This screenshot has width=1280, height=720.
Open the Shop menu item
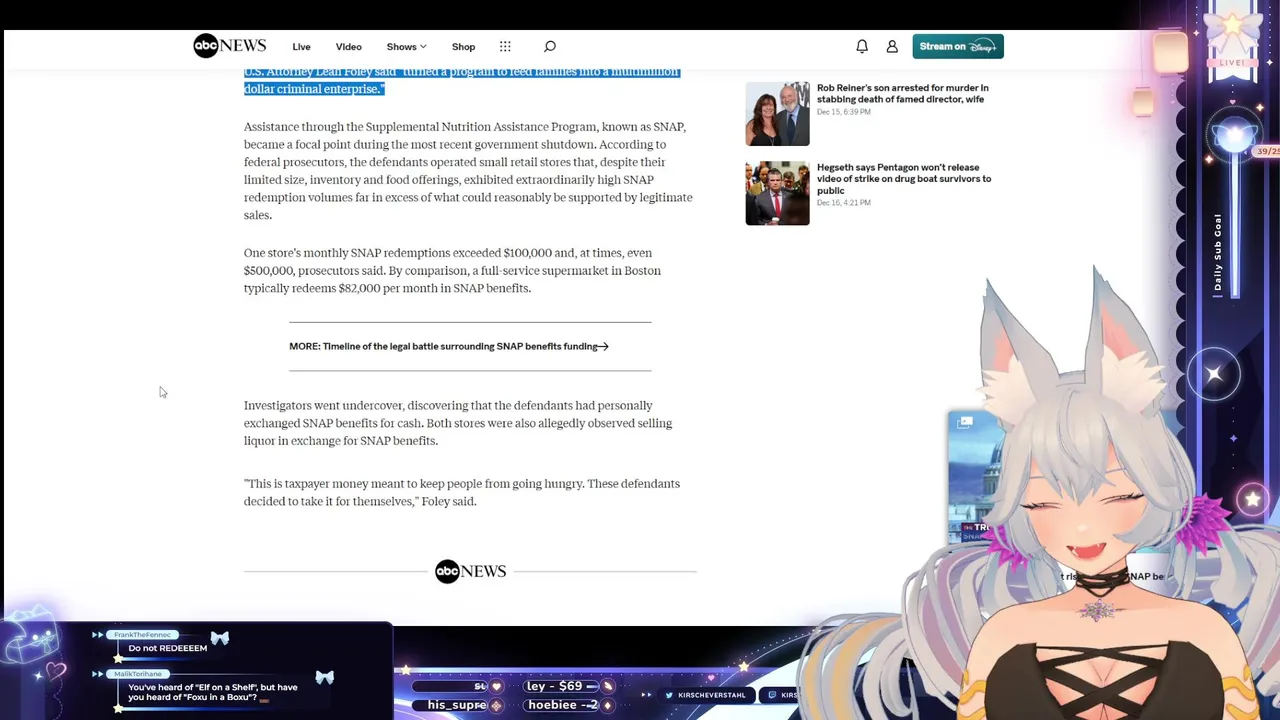pyautogui.click(x=463, y=47)
